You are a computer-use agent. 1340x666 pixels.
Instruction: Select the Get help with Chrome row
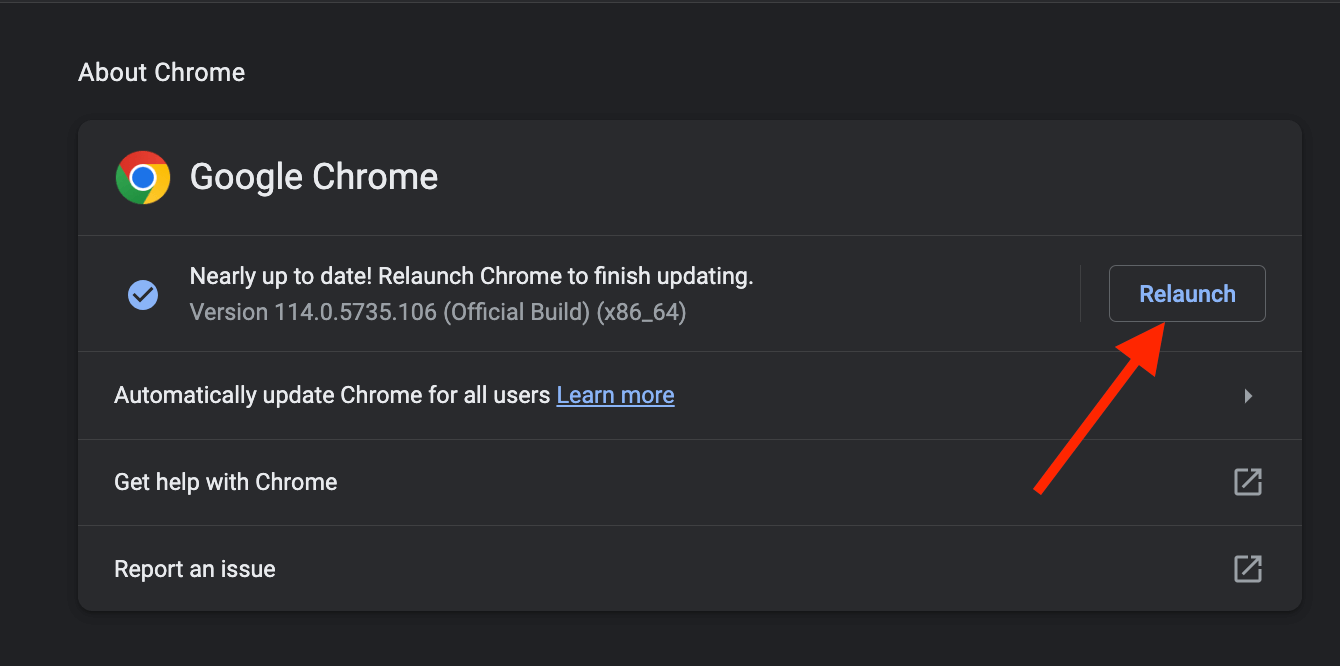(690, 482)
